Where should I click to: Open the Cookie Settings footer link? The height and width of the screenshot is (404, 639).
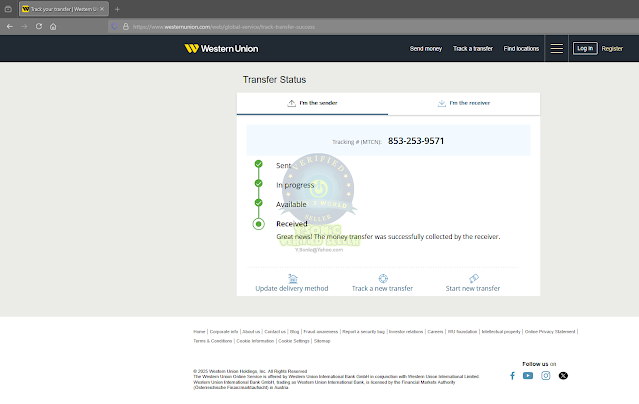[294, 341]
